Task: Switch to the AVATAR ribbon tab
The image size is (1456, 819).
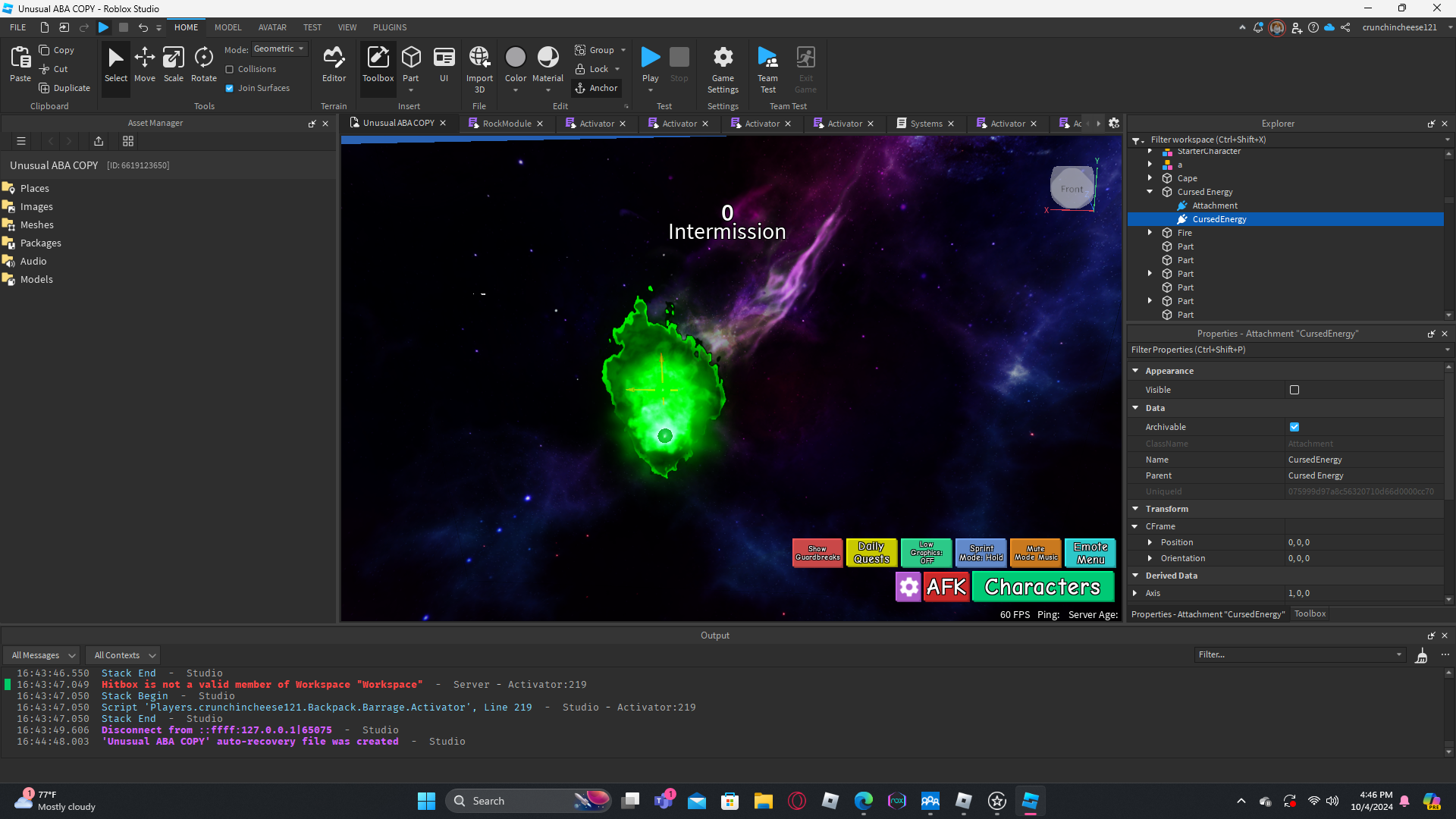Action: 272,27
